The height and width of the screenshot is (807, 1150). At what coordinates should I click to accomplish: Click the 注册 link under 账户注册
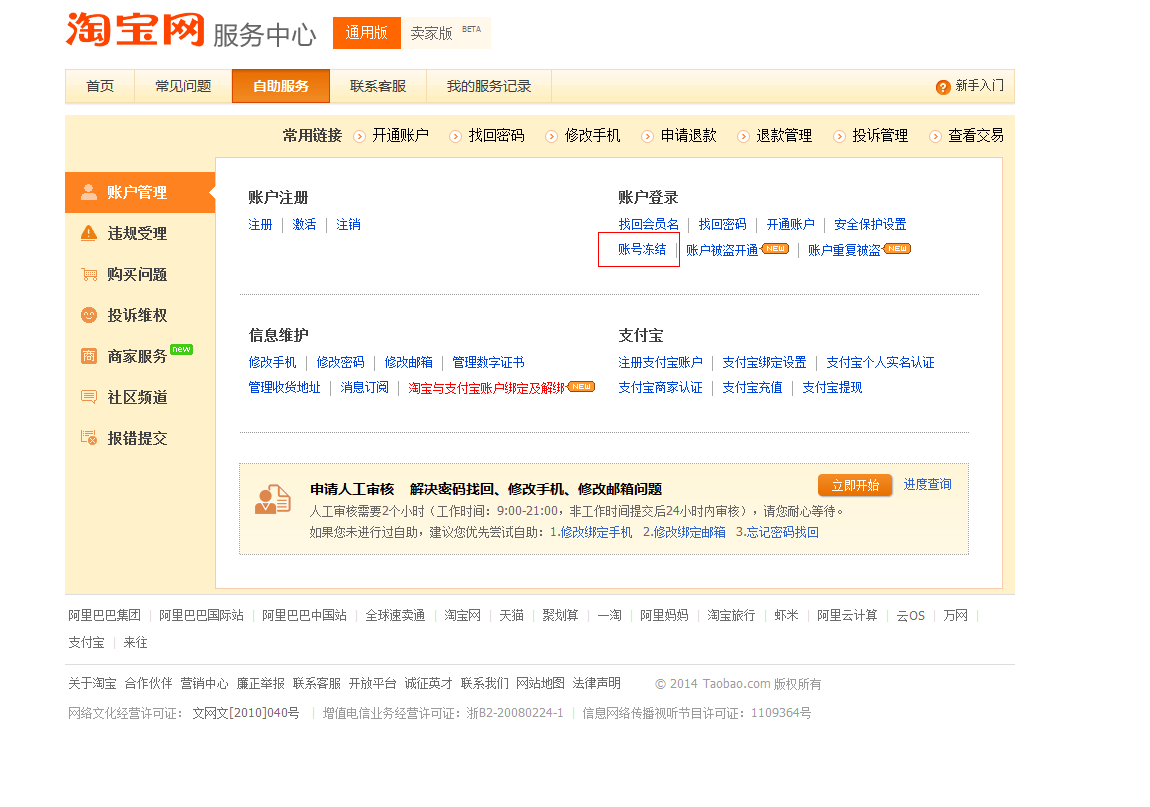click(260, 224)
